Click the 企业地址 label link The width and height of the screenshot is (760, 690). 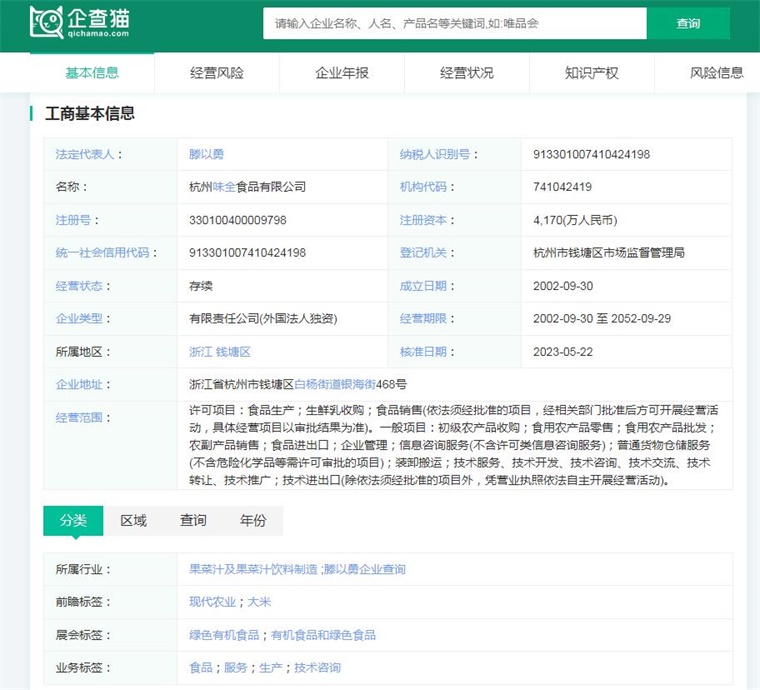point(79,384)
